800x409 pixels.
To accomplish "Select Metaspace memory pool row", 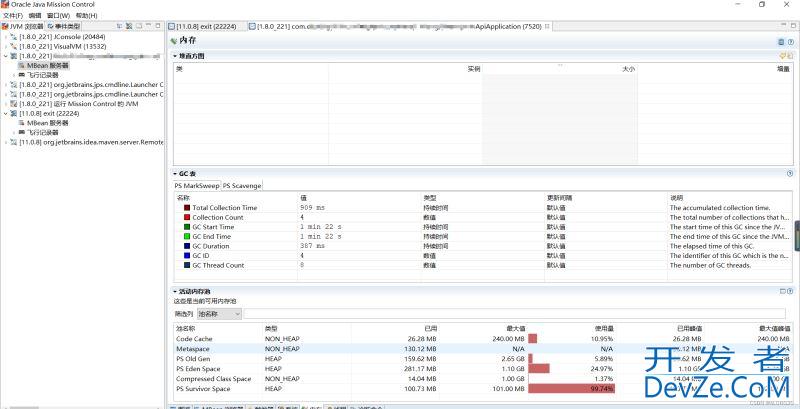I will coord(483,349).
